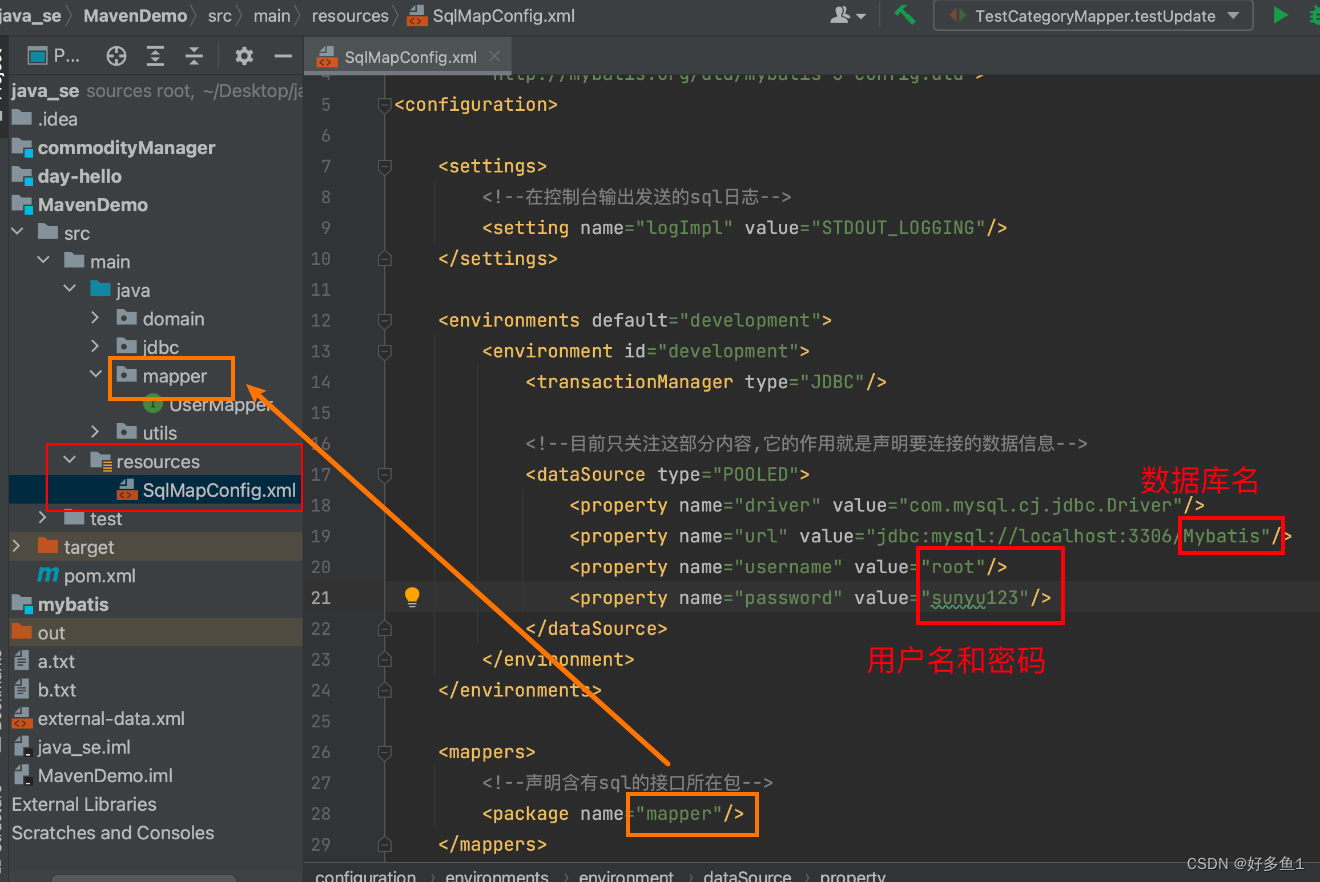Hide the Project tool window with minus icon
The width and height of the screenshot is (1320, 882).
click(283, 56)
